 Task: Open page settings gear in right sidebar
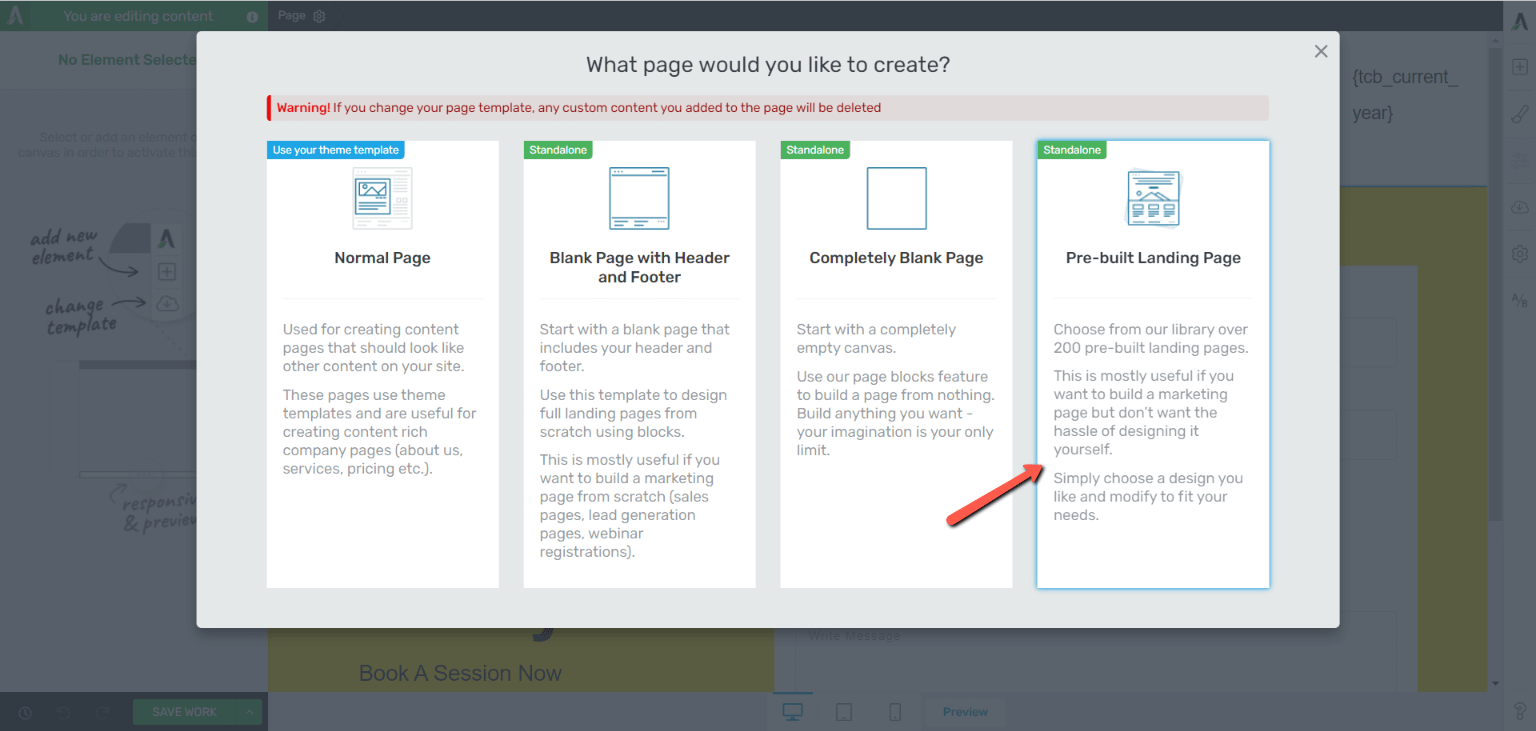click(1520, 253)
